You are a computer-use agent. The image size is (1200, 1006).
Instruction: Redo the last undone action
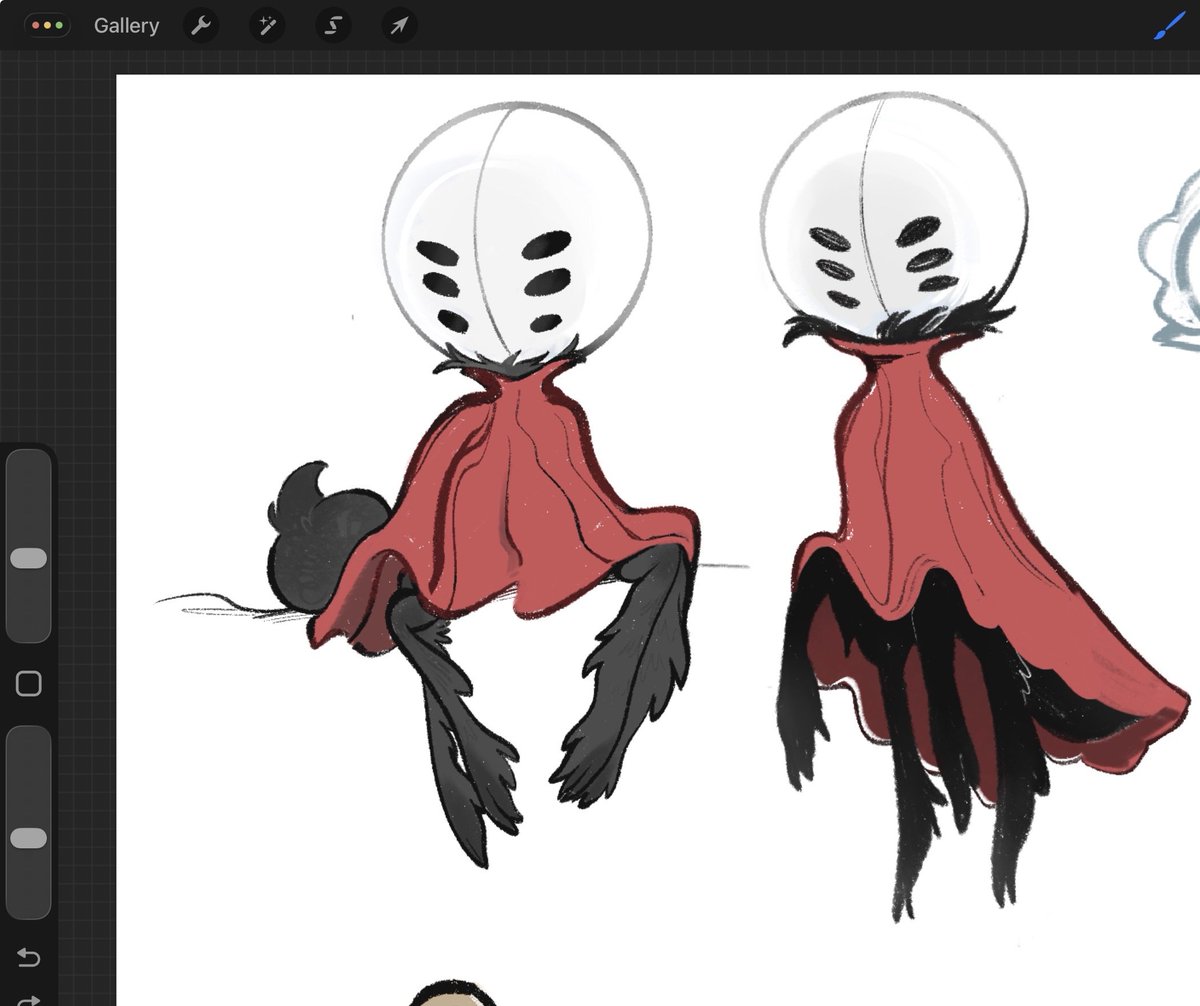(29, 999)
